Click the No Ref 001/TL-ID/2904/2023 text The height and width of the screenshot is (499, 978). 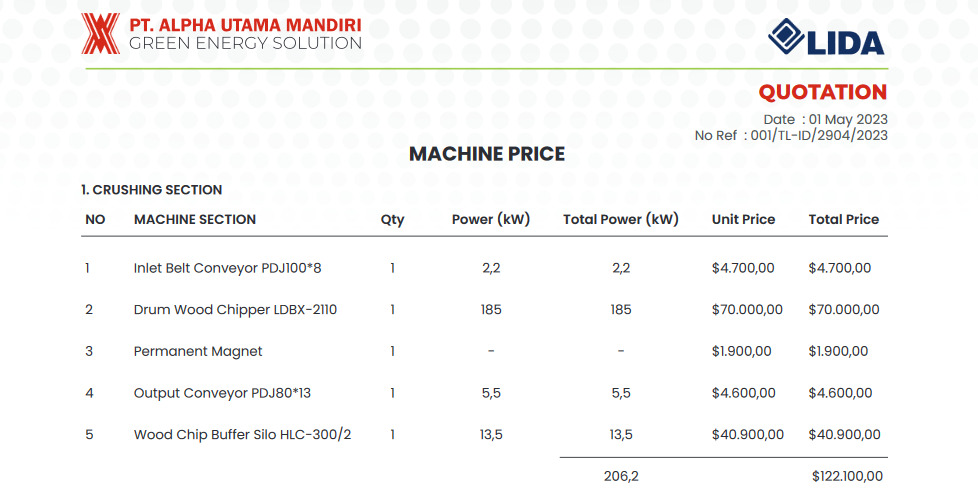791,135
